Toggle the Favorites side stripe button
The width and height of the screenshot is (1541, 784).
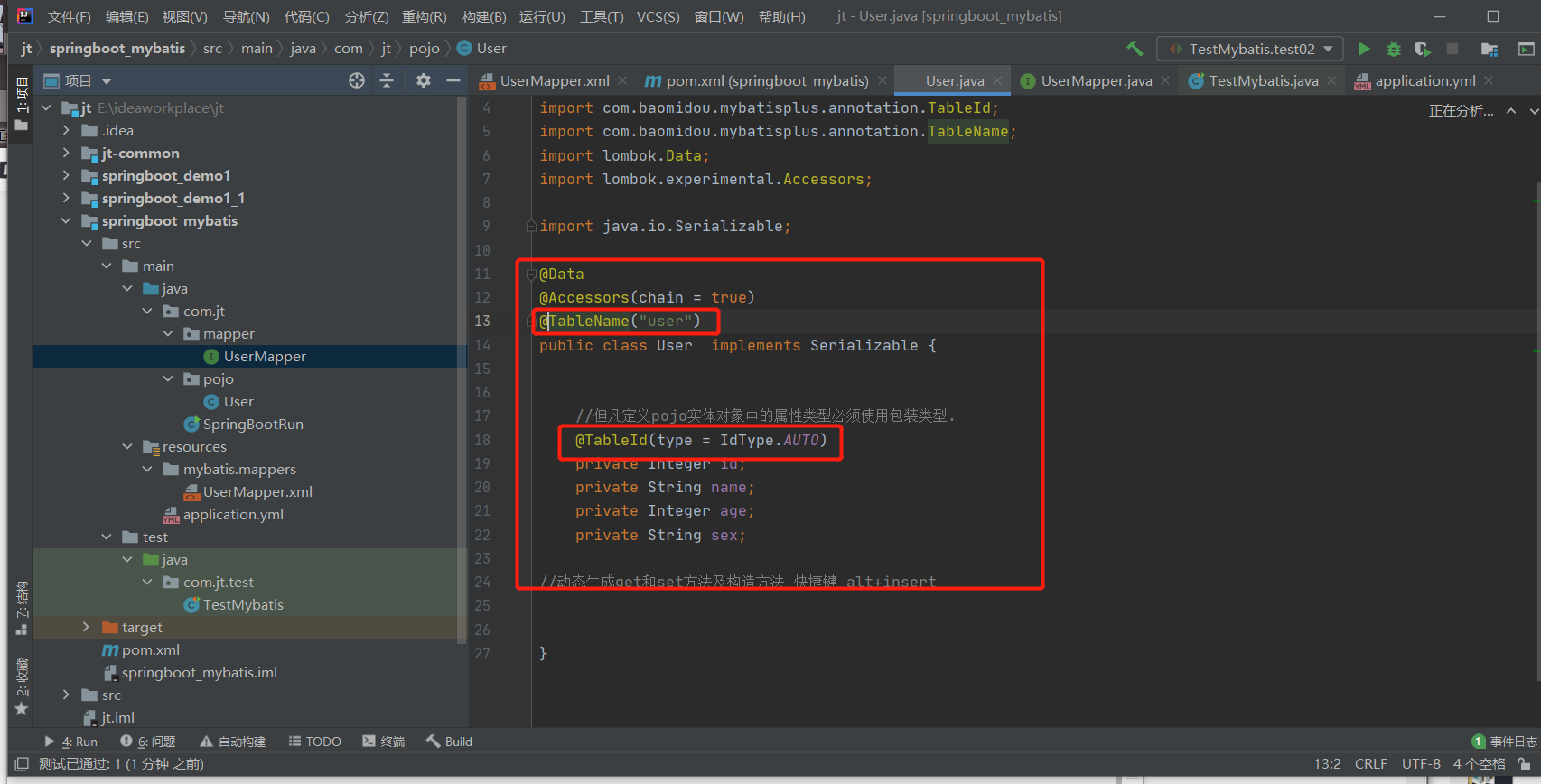pos(22,687)
